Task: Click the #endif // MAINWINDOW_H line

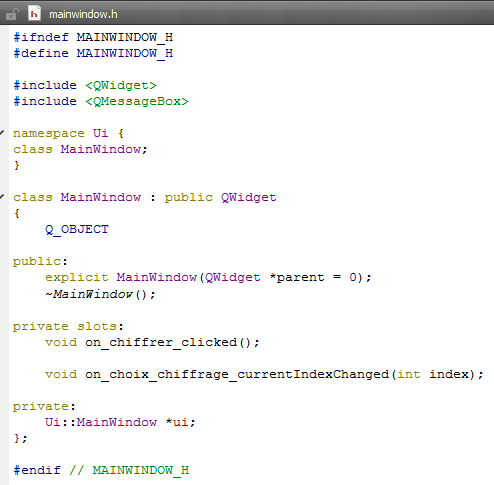Action: tap(101, 470)
